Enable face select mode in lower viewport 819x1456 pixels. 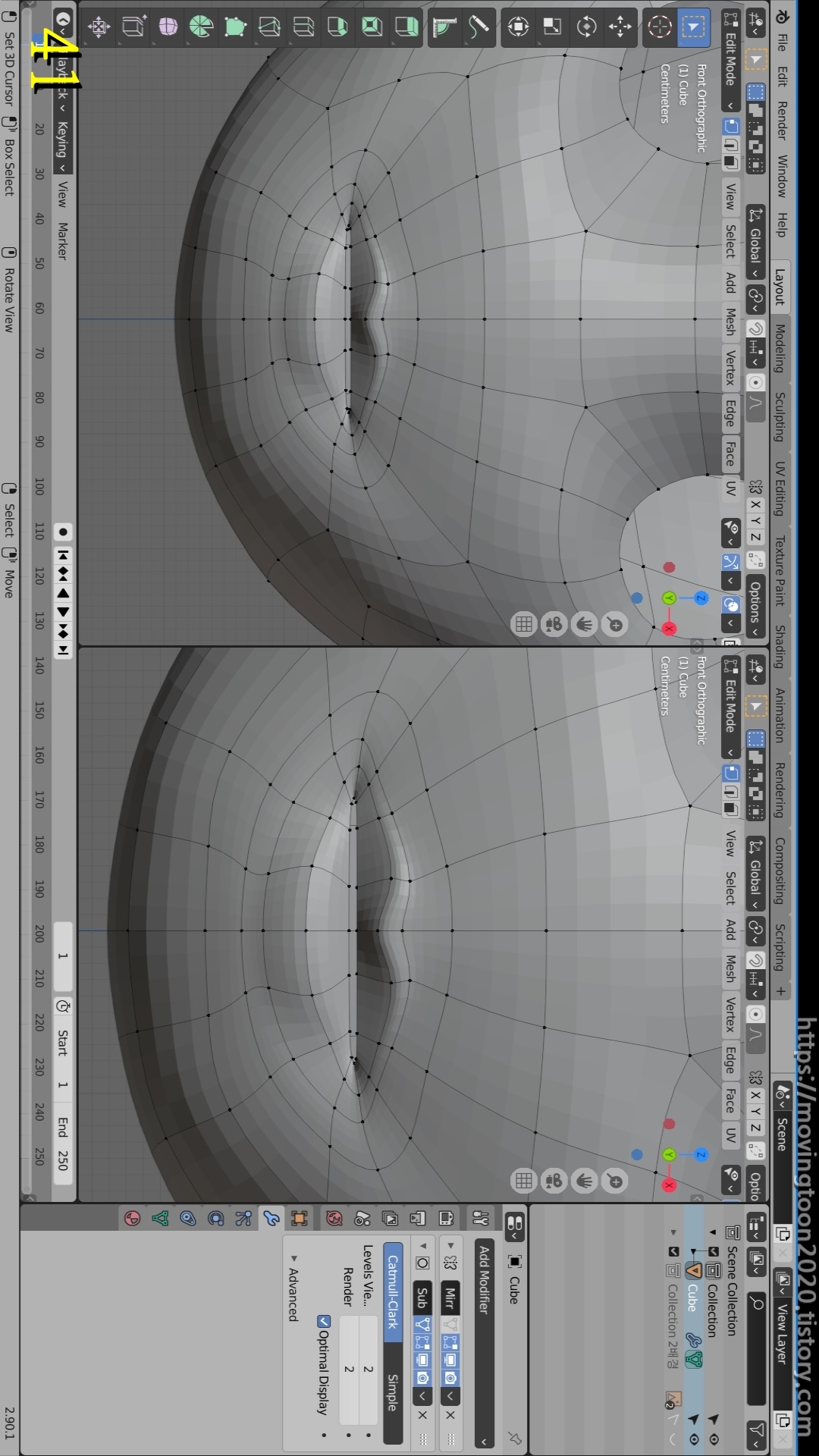pyautogui.click(x=731, y=809)
